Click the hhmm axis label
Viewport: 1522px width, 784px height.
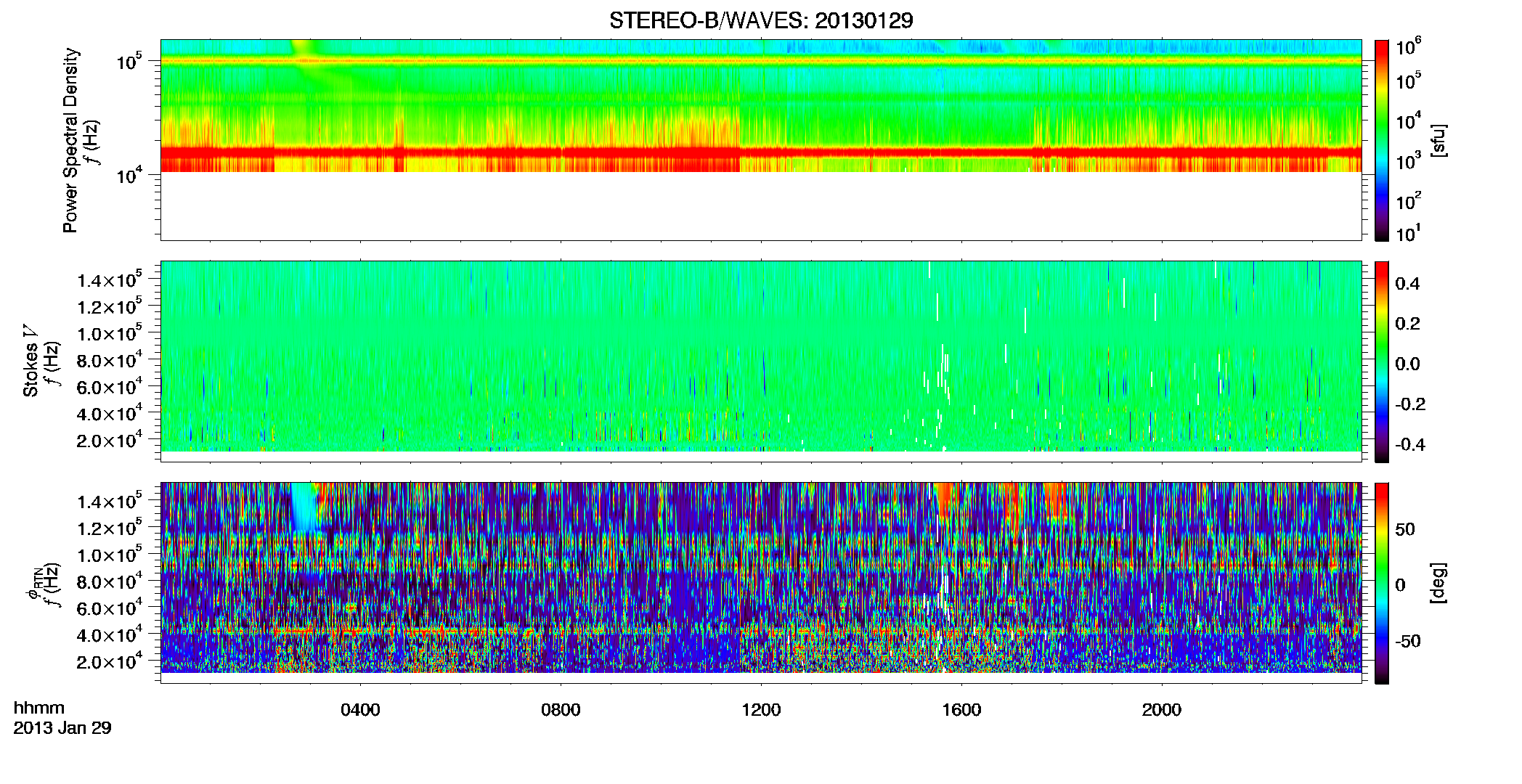(39, 708)
